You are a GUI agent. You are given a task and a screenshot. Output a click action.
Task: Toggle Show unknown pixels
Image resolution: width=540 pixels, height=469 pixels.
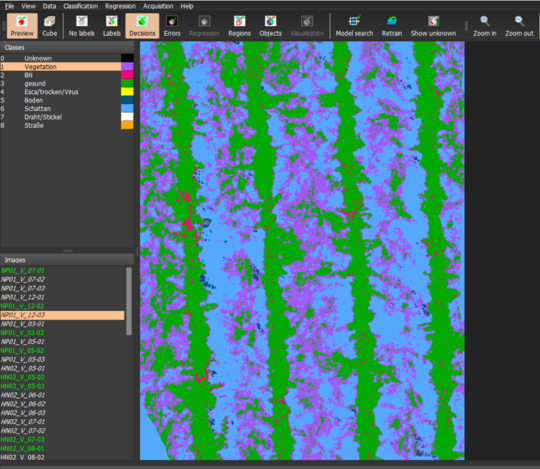point(433,26)
